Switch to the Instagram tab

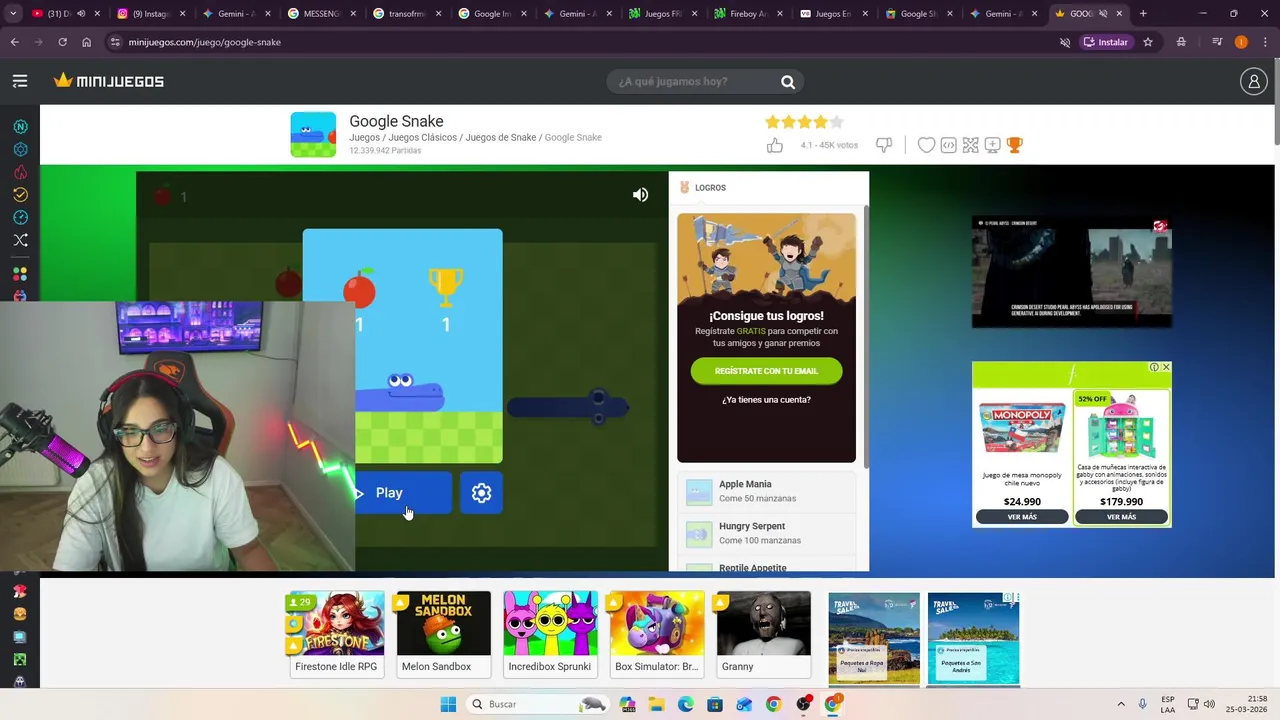(x=150, y=14)
